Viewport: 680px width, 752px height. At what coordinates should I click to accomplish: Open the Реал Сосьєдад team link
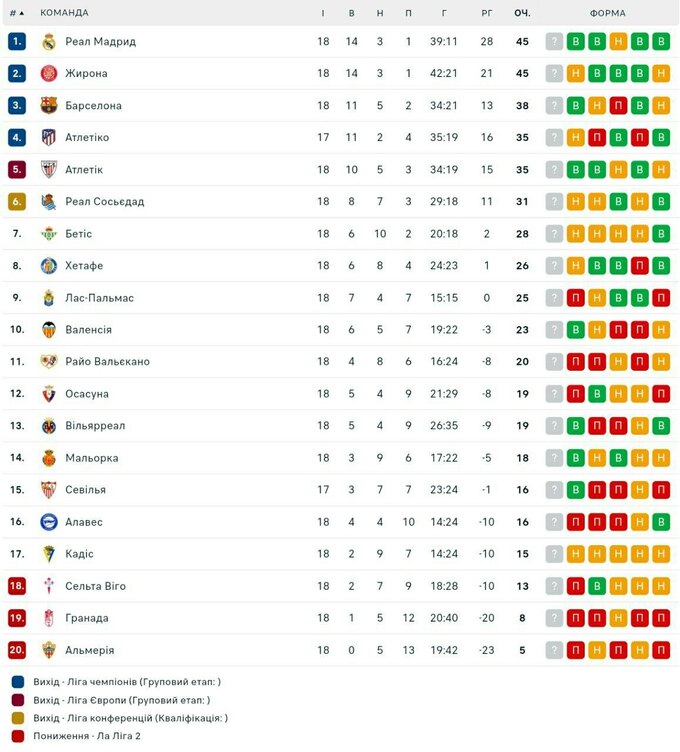(x=105, y=202)
